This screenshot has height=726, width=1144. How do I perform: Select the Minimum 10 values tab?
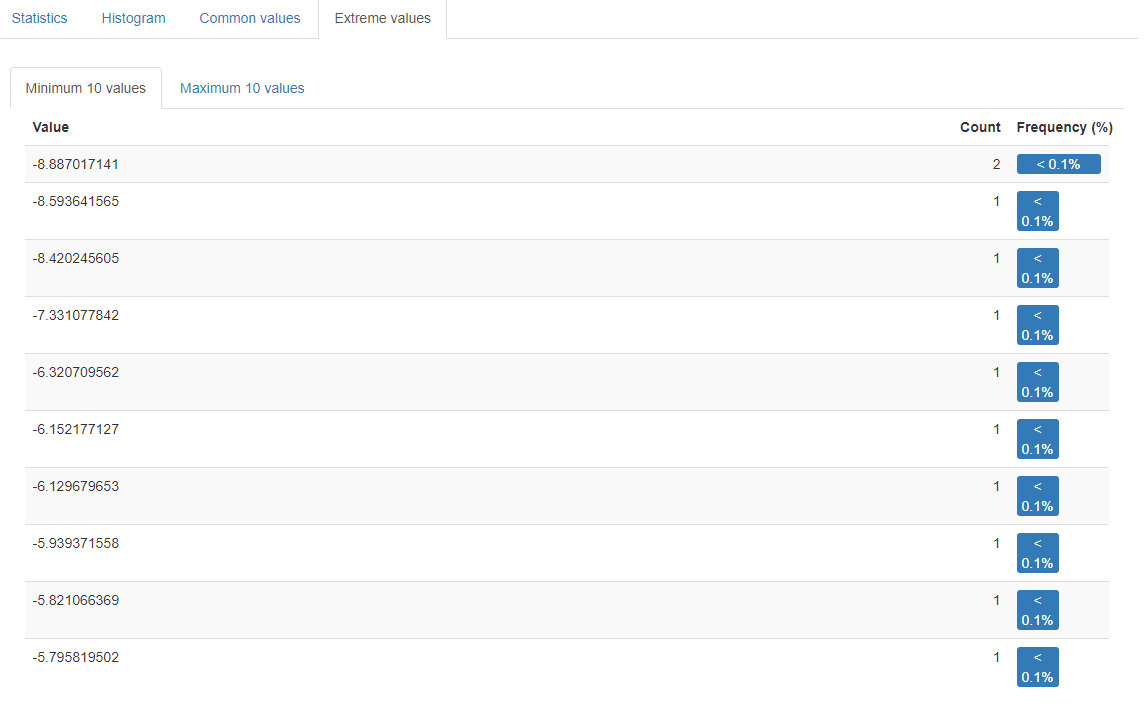click(x=86, y=88)
